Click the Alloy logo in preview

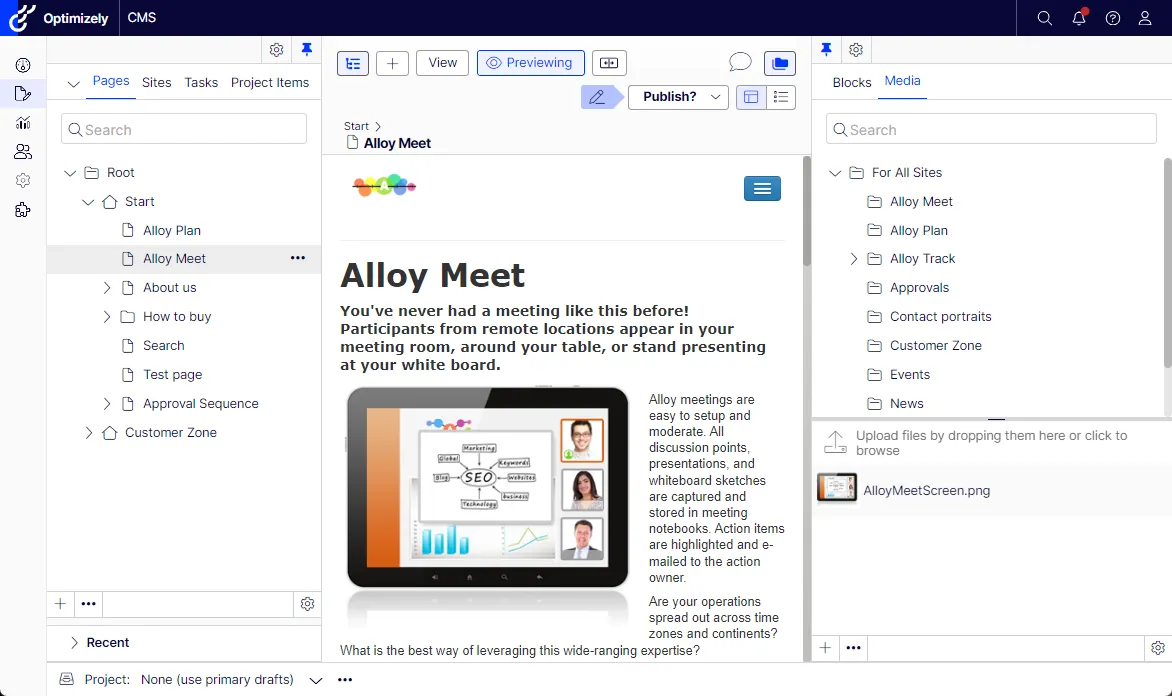[383, 185]
